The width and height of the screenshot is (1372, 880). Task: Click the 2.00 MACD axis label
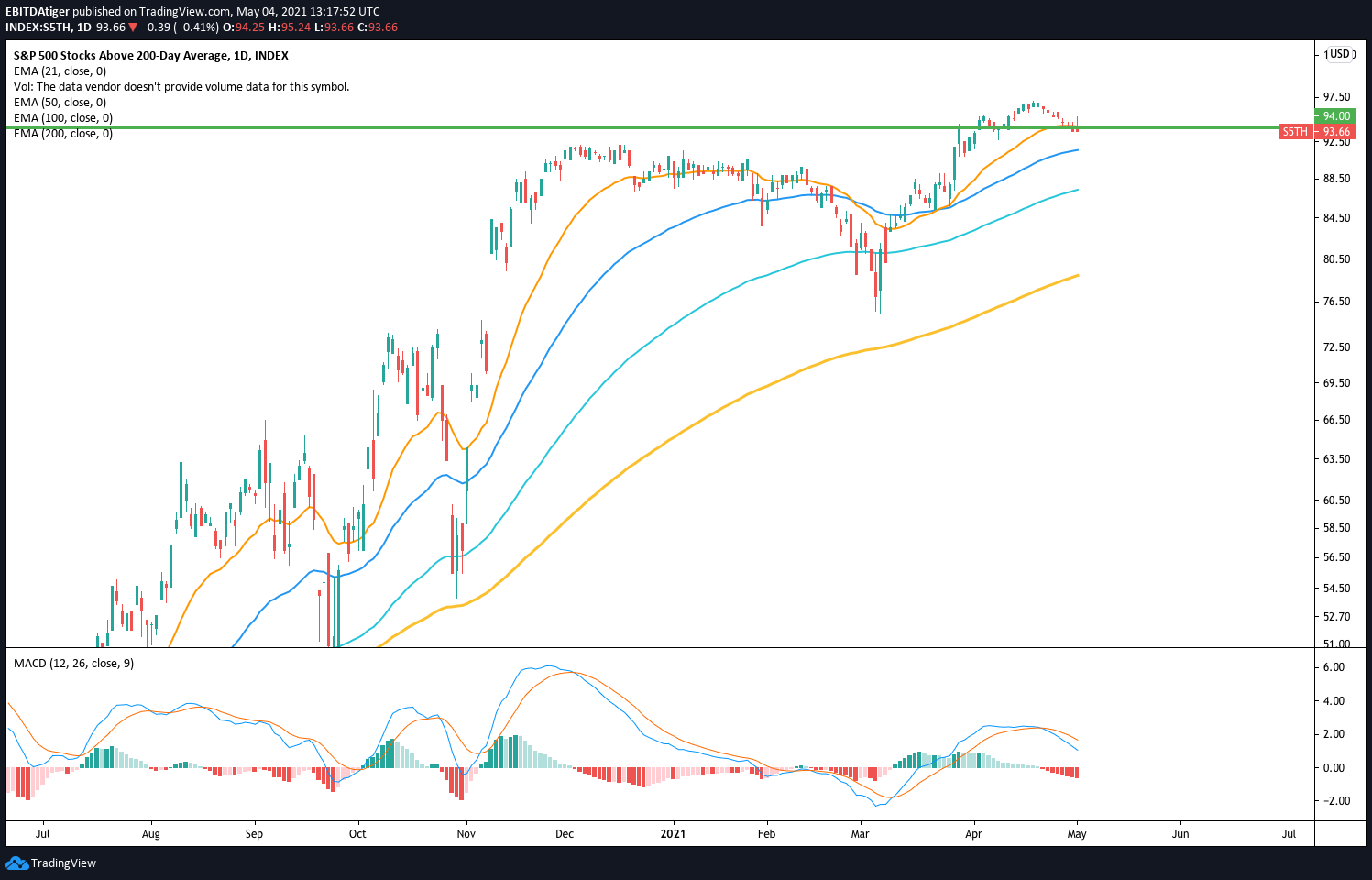1334,734
